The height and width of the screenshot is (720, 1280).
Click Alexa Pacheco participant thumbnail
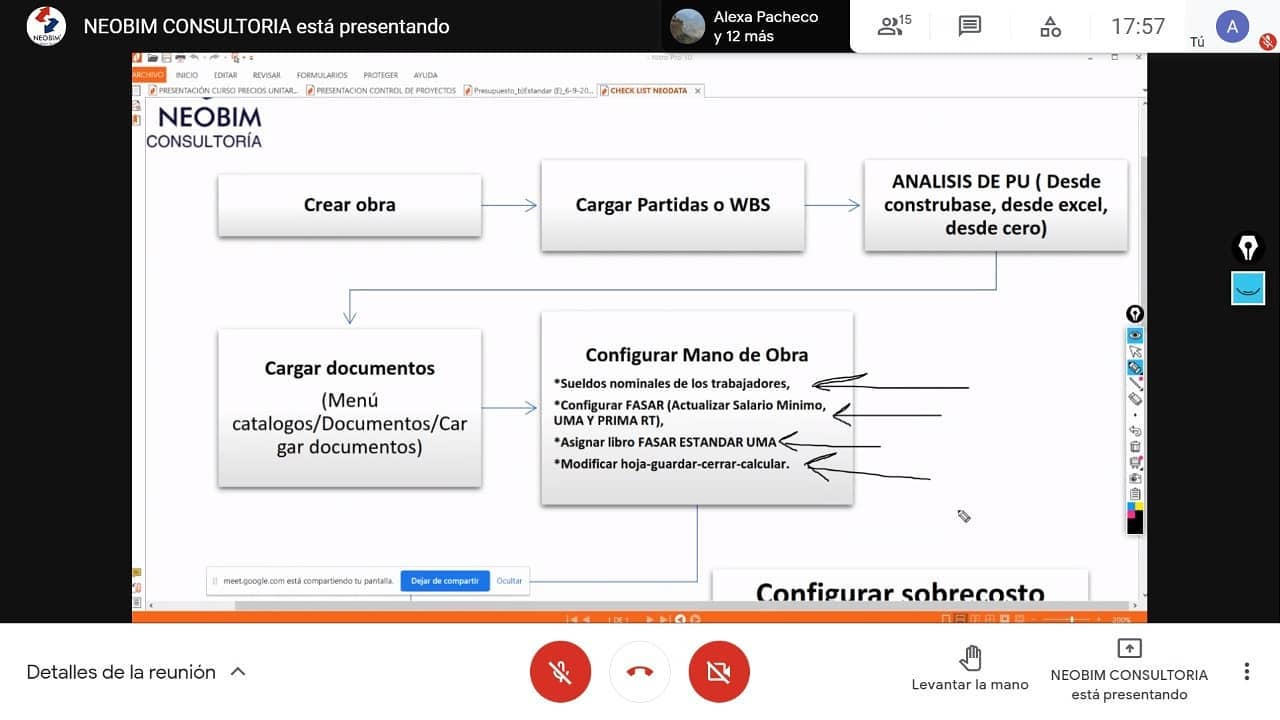(x=687, y=26)
